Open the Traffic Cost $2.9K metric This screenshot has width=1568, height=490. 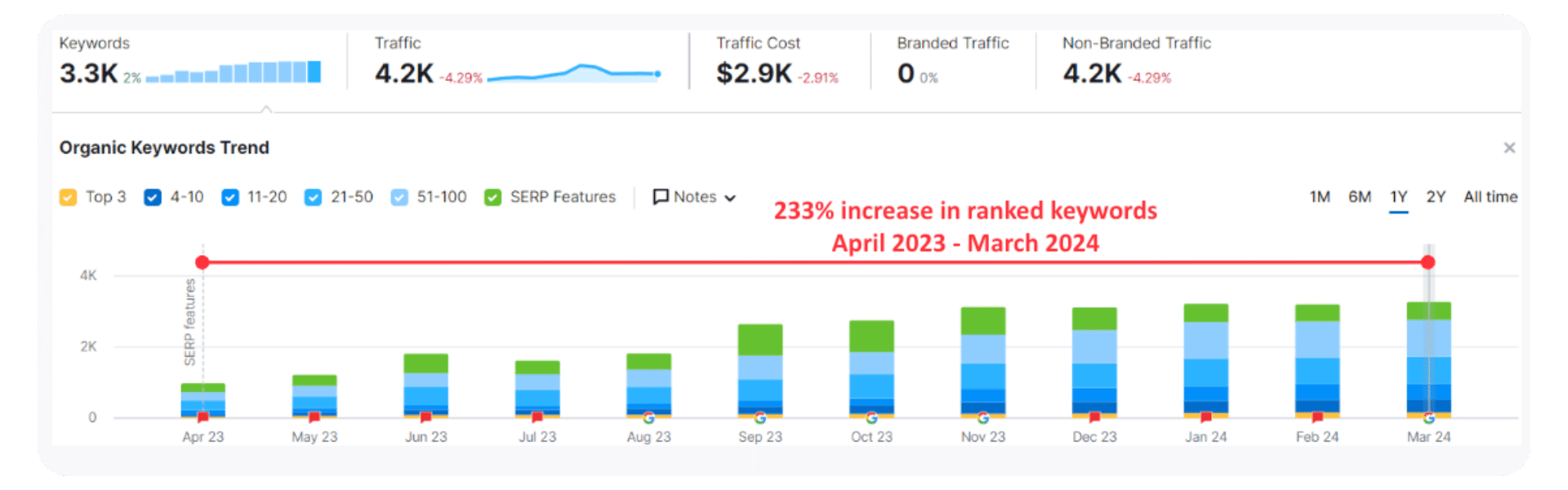777,62
